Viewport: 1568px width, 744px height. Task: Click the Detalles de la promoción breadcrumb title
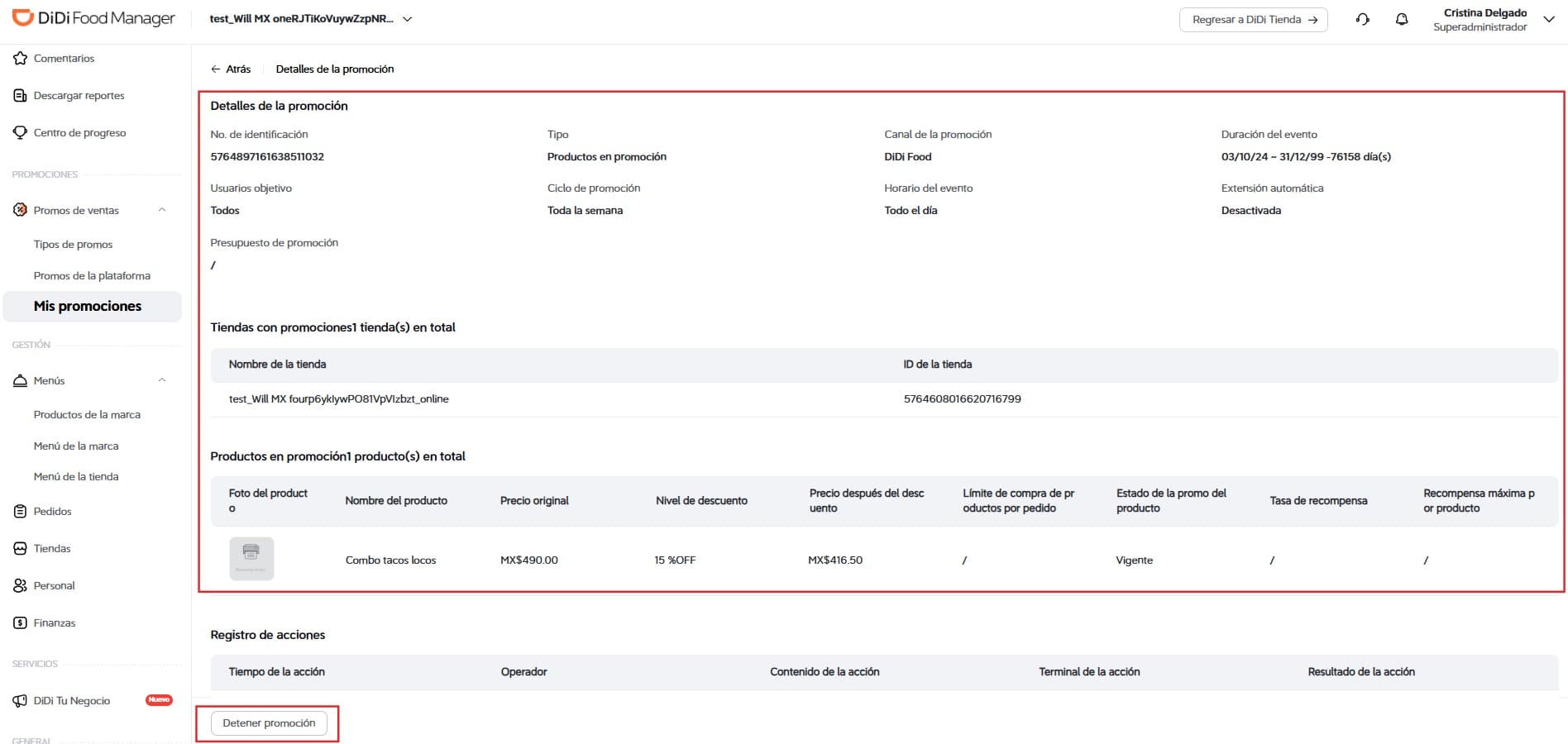(x=334, y=69)
